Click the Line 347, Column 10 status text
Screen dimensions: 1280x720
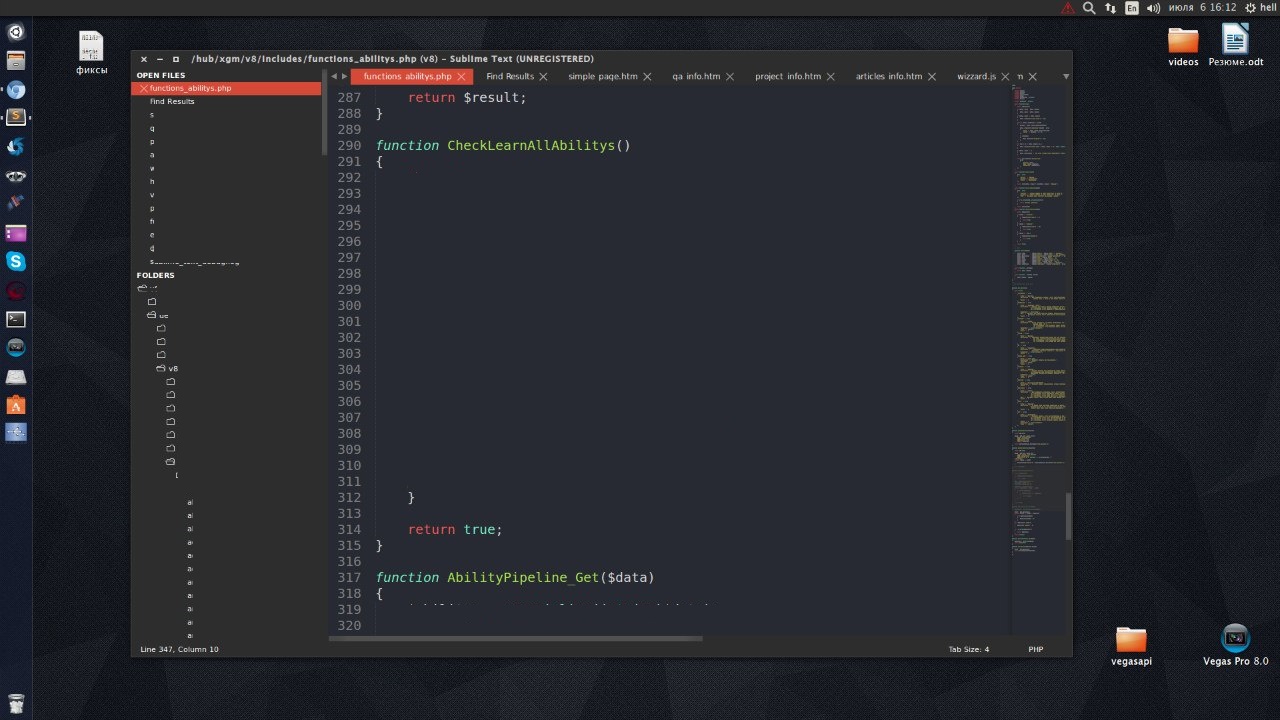point(179,649)
